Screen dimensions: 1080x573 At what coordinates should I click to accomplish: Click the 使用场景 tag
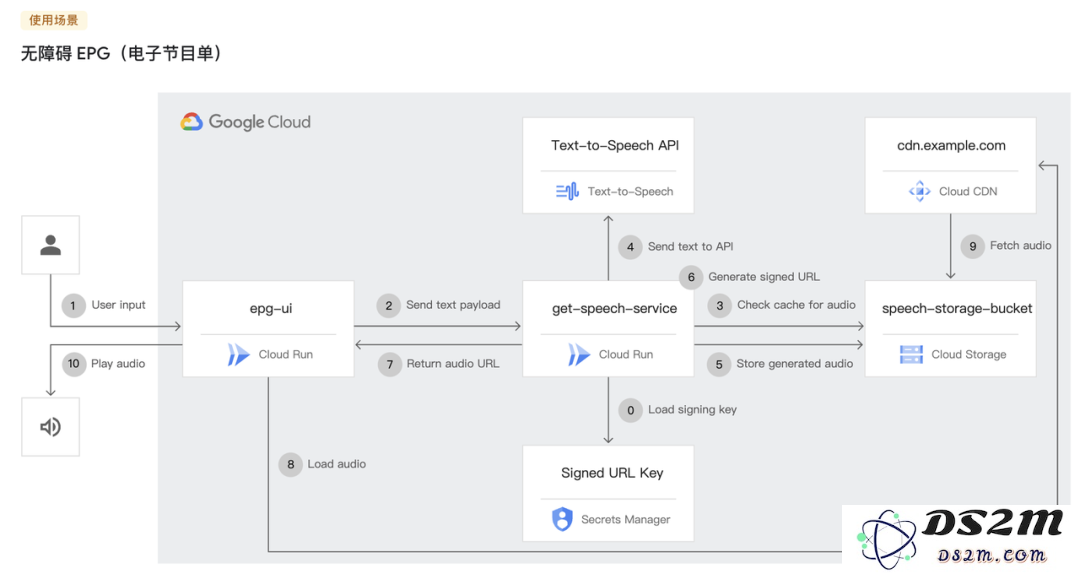click(x=54, y=20)
